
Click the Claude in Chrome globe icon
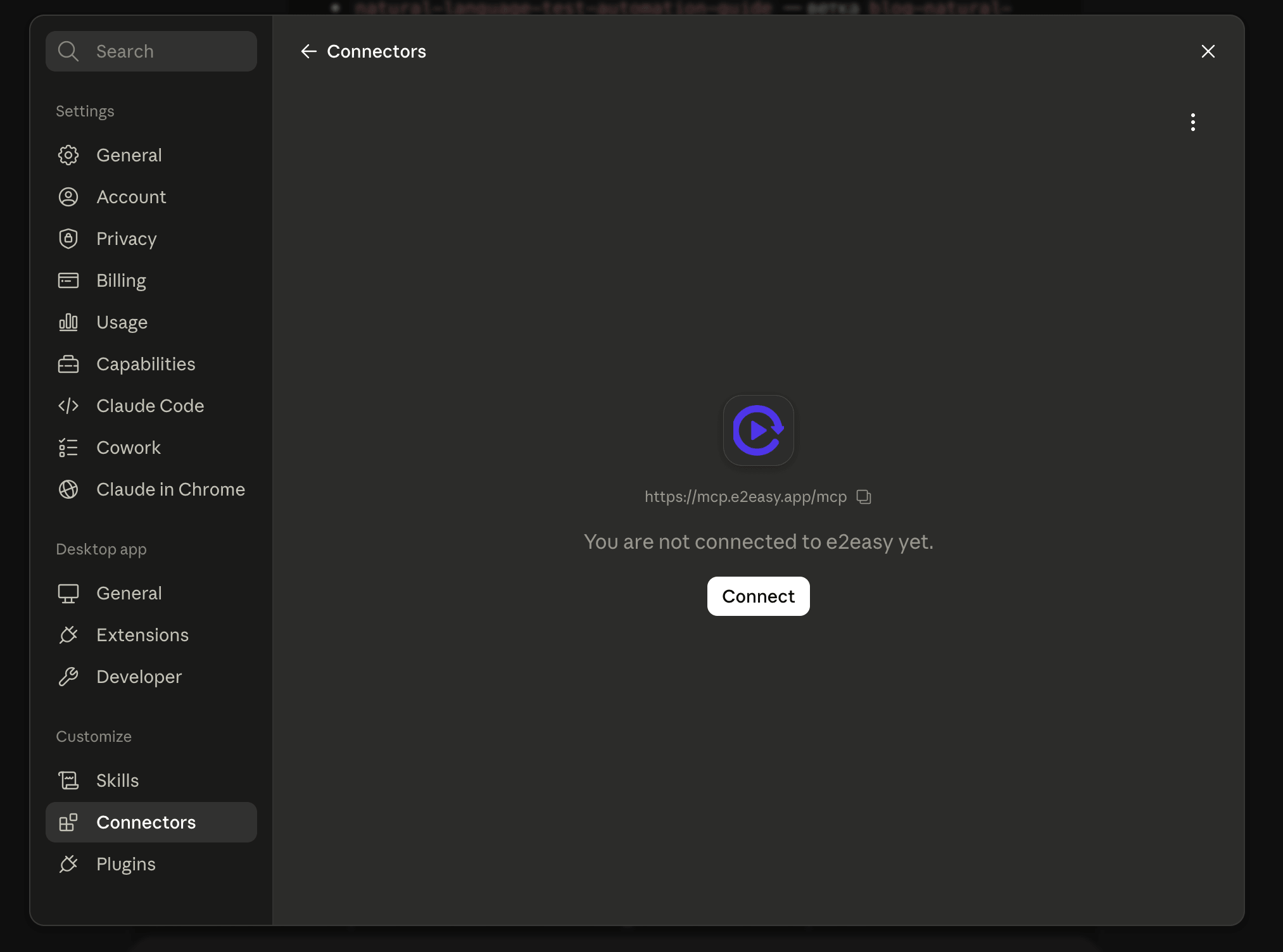68,489
